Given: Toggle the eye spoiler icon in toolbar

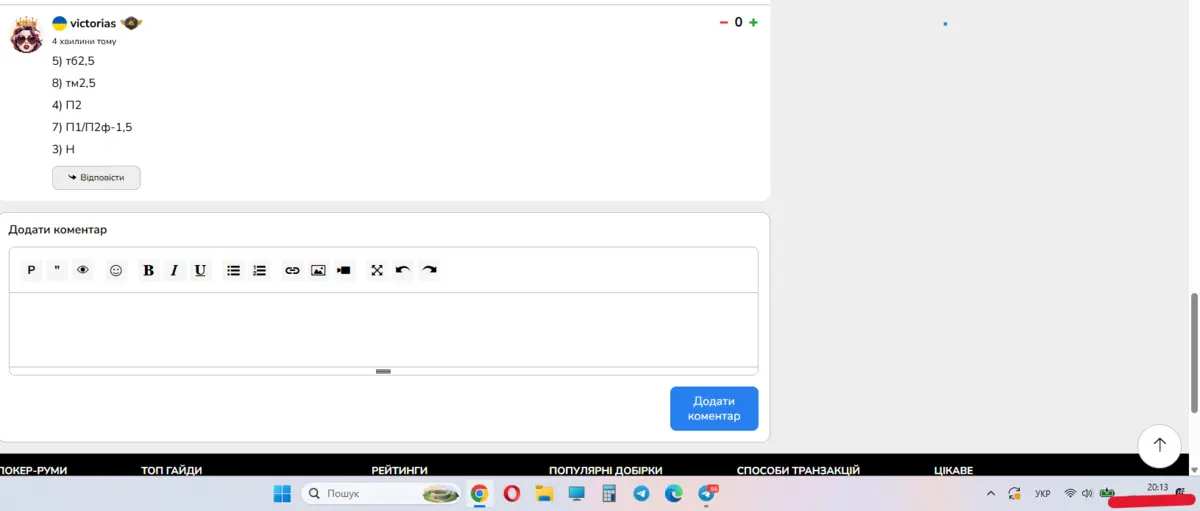Looking at the screenshot, I should click(83, 270).
